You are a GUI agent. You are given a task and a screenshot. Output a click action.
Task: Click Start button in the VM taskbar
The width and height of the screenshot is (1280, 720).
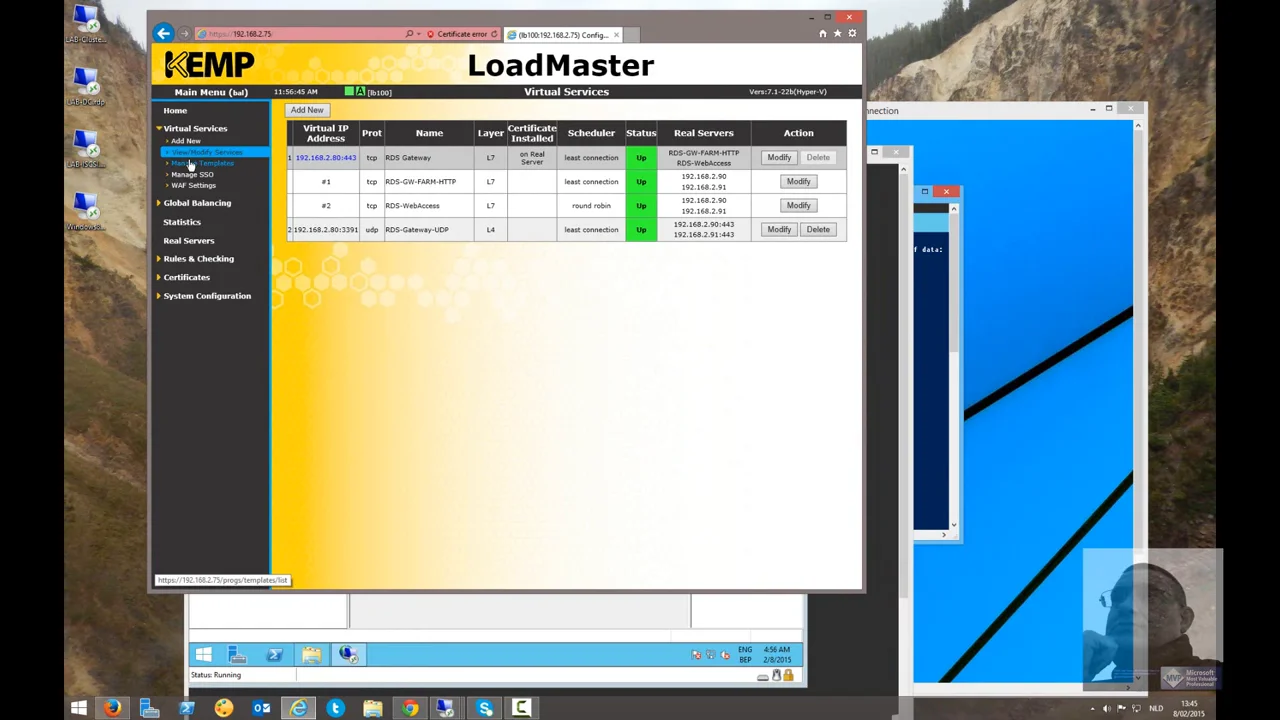203,655
